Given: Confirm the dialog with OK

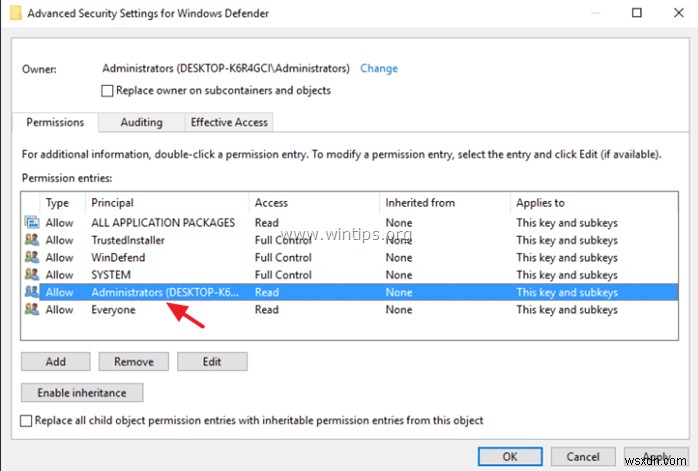Looking at the screenshot, I should tap(509, 457).
